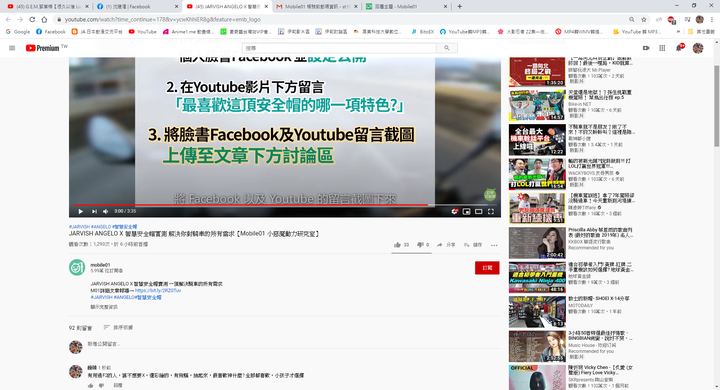Open mobile01 channel avatar
The image size is (720, 390).
coord(77,267)
